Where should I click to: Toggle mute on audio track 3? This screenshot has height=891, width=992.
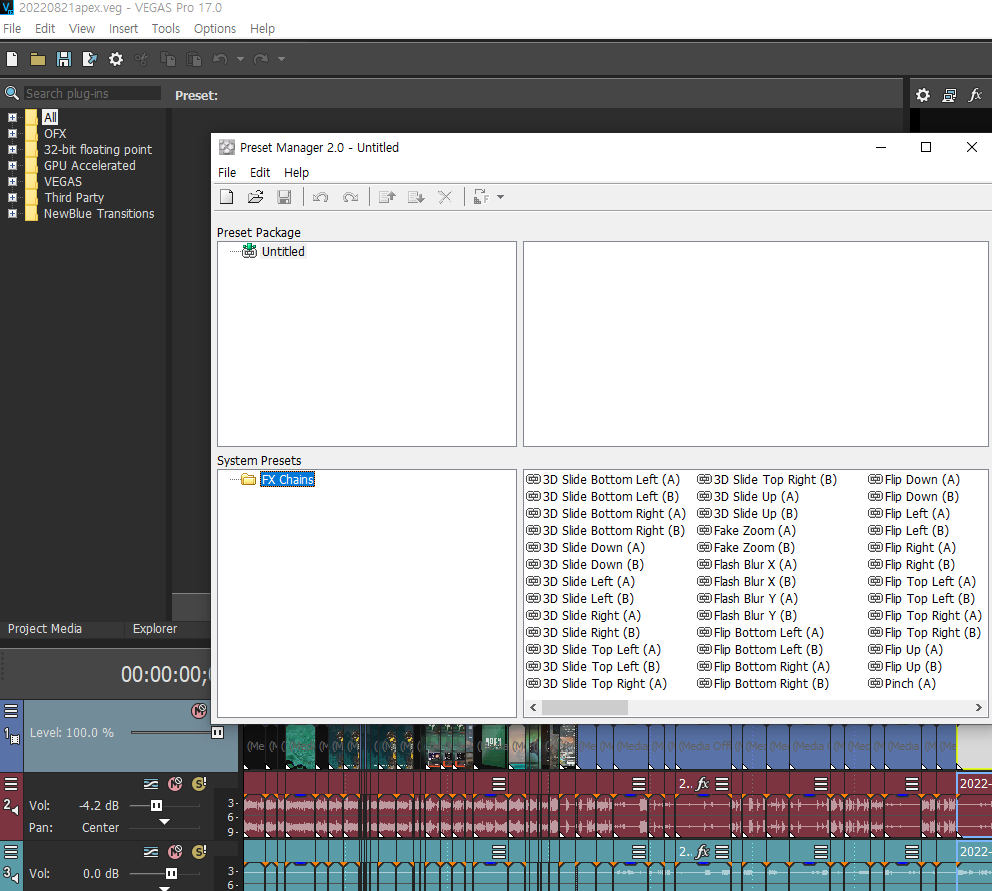click(175, 852)
